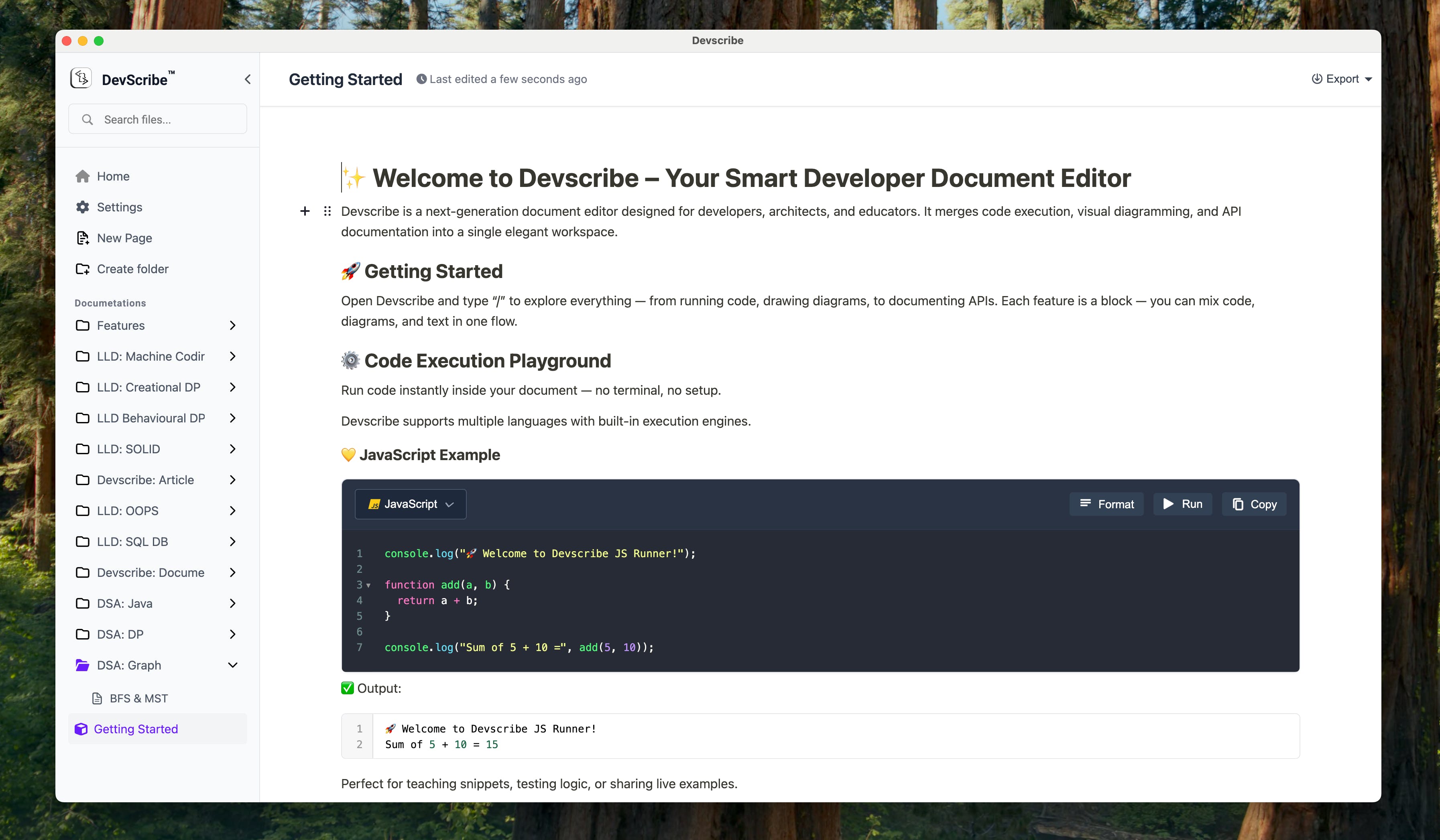Copy the code snippet

click(1254, 504)
